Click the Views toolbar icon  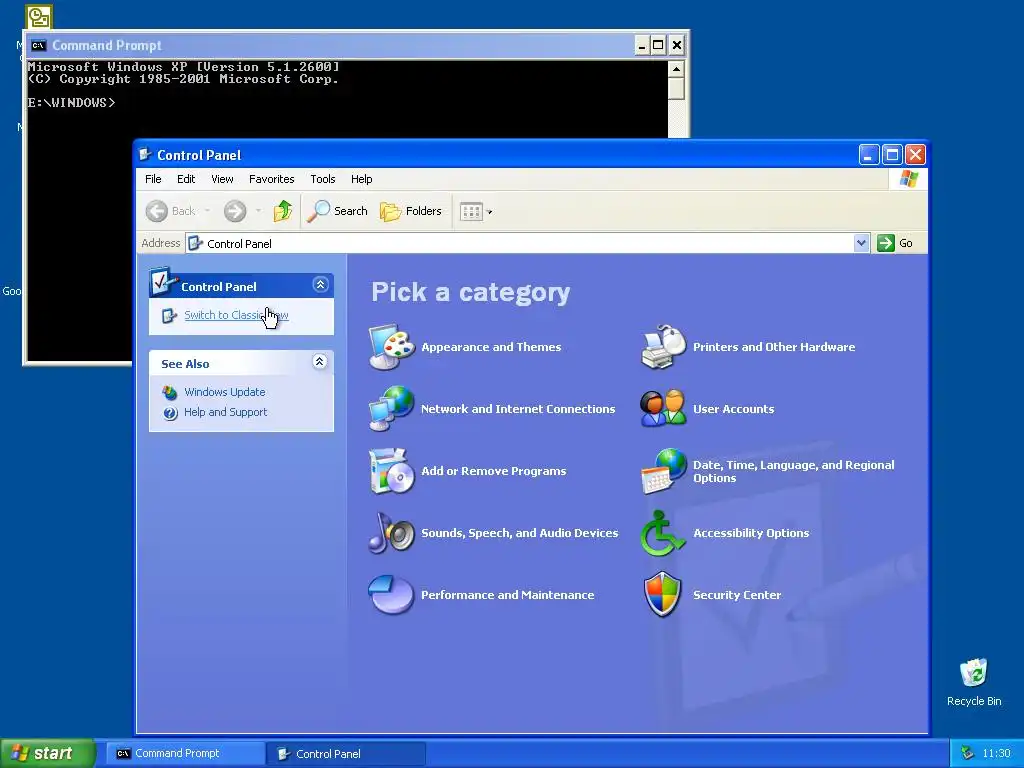coord(471,212)
